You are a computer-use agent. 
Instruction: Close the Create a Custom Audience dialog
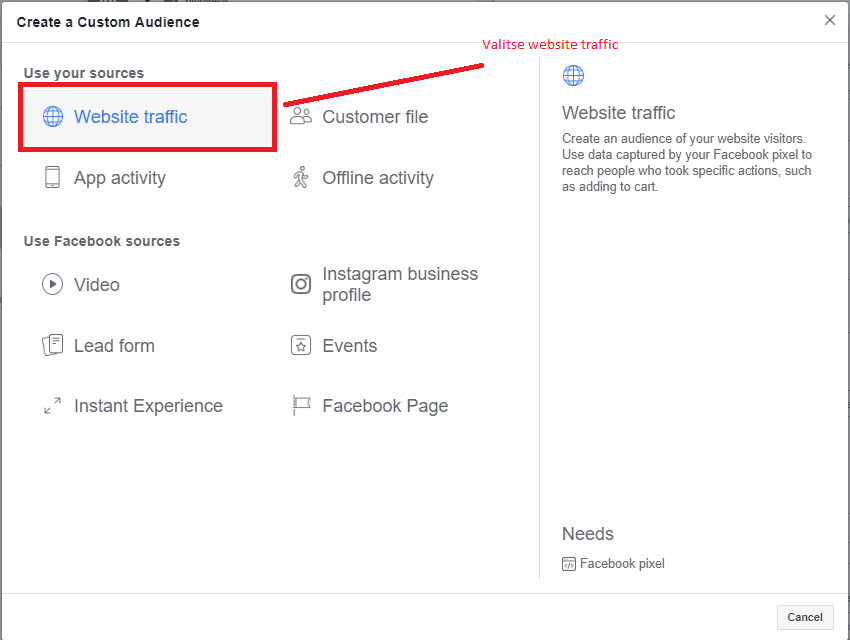[x=829, y=20]
